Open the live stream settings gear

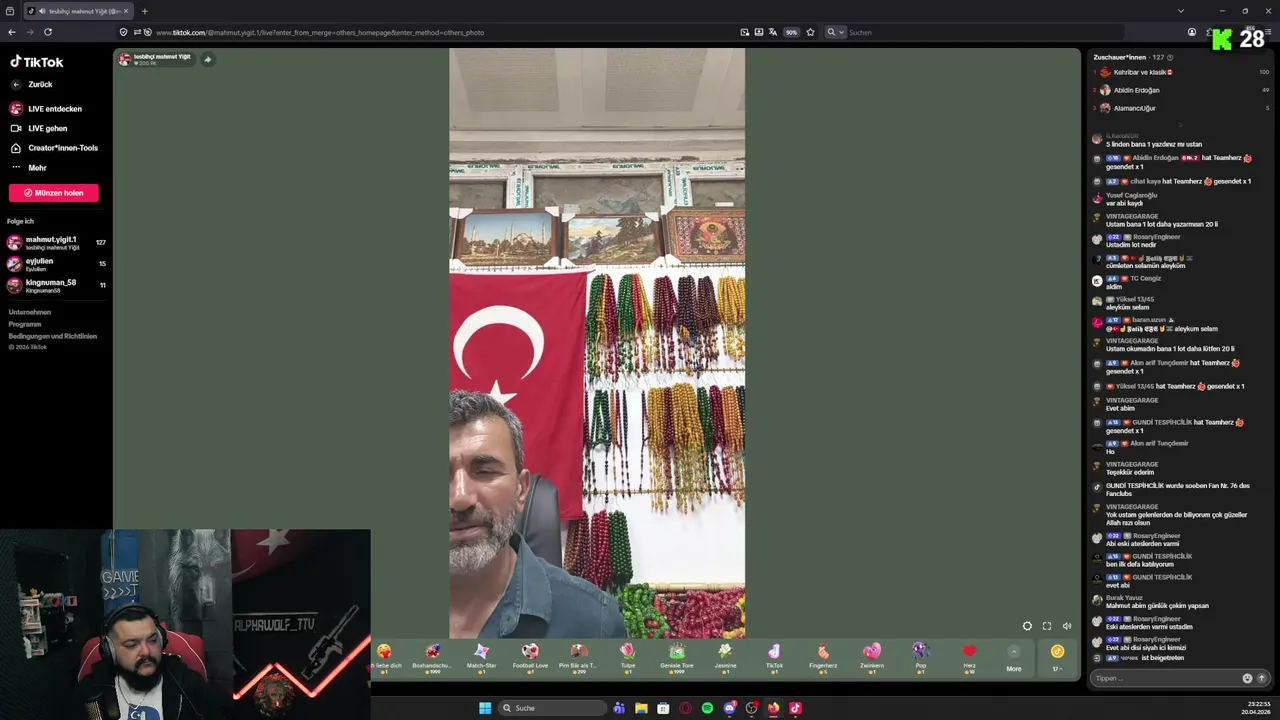[1027, 626]
